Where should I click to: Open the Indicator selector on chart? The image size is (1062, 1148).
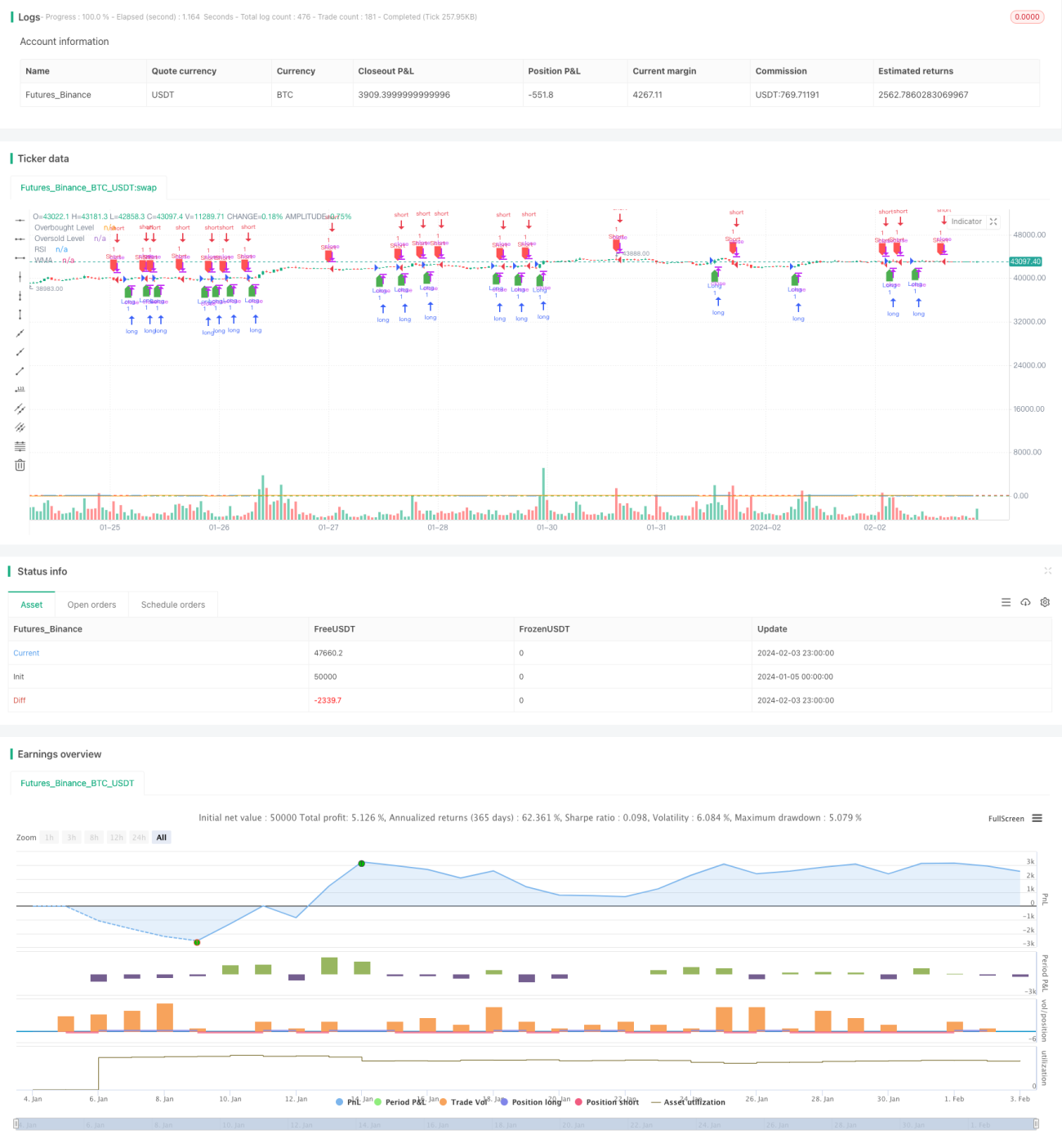click(966, 221)
